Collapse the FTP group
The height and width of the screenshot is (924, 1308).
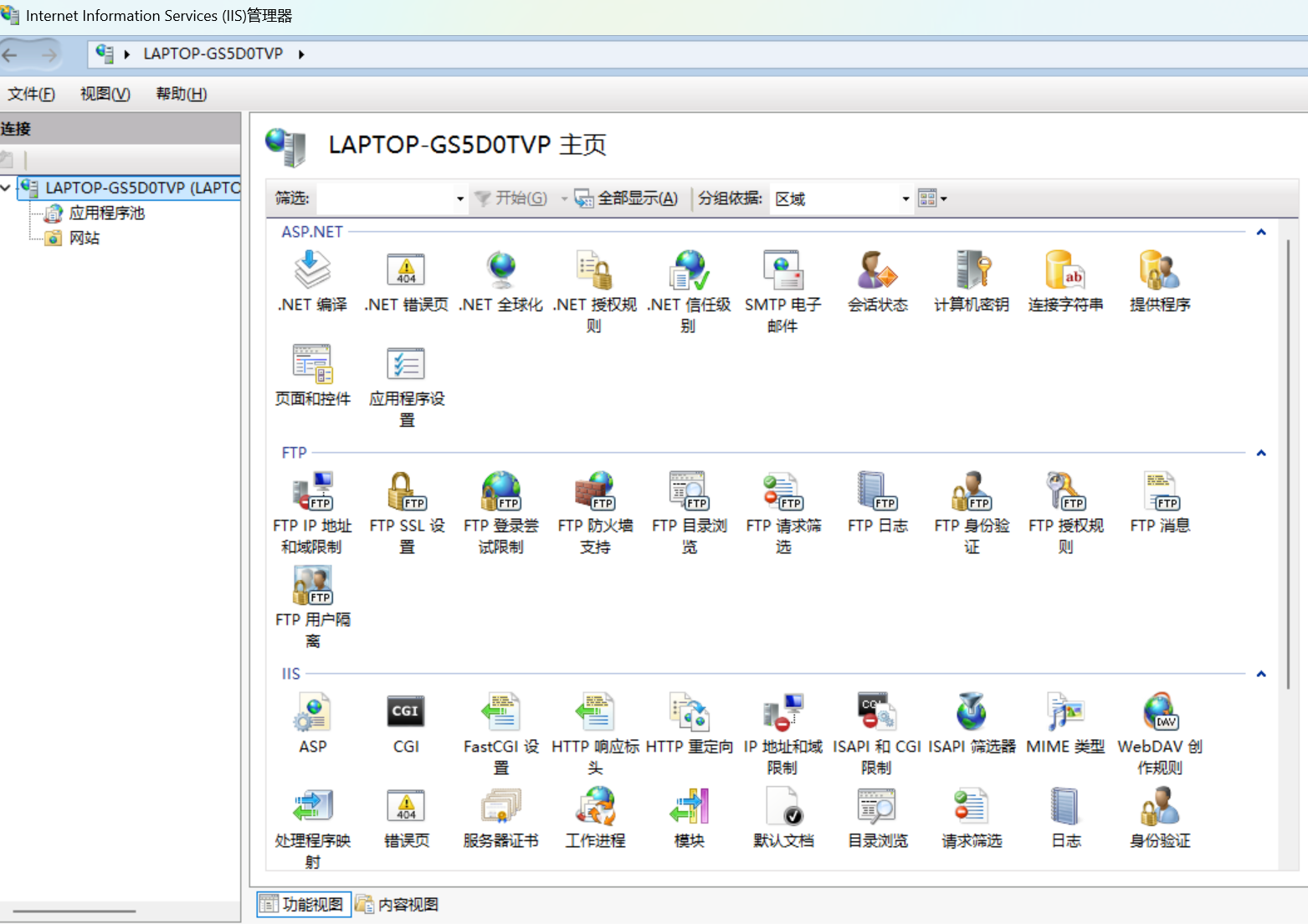(x=1261, y=453)
